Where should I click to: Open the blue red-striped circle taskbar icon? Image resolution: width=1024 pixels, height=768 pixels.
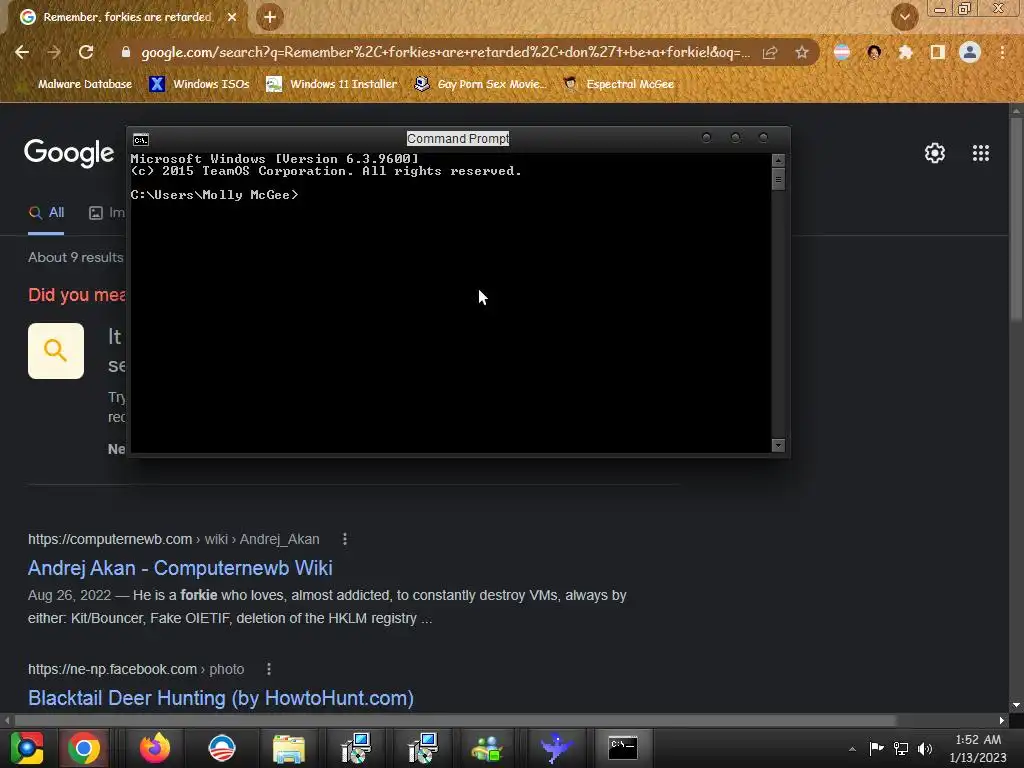tap(222, 748)
